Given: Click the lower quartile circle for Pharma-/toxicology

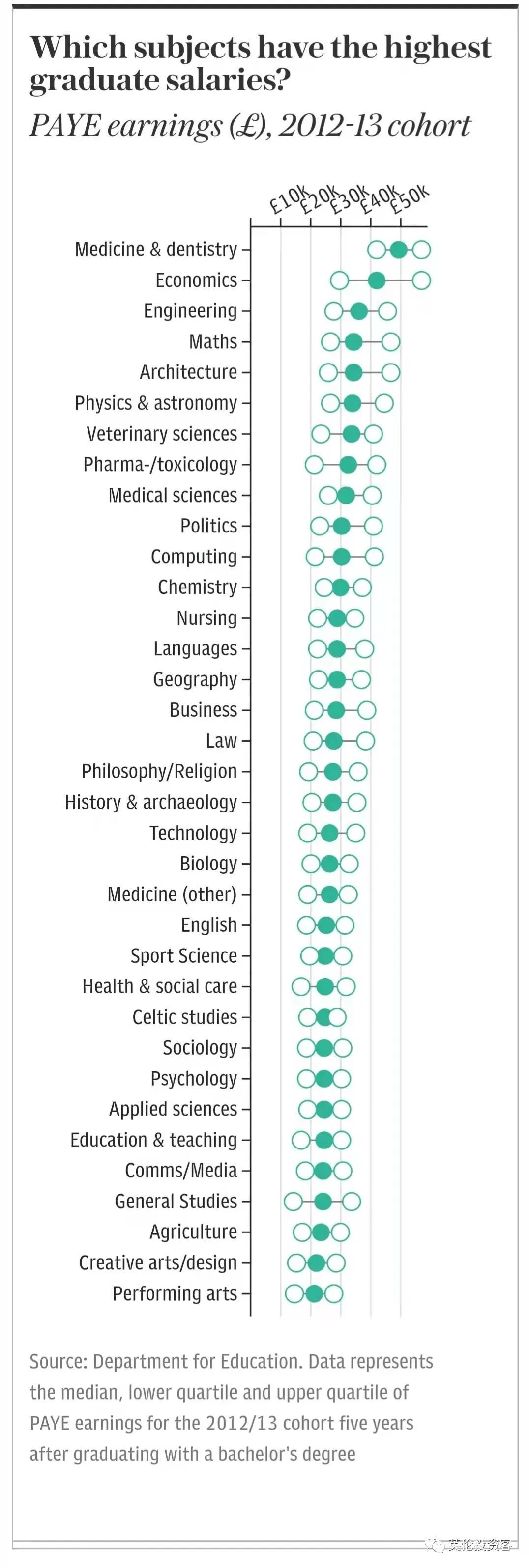Looking at the screenshot, I should (x=314, y=465).
